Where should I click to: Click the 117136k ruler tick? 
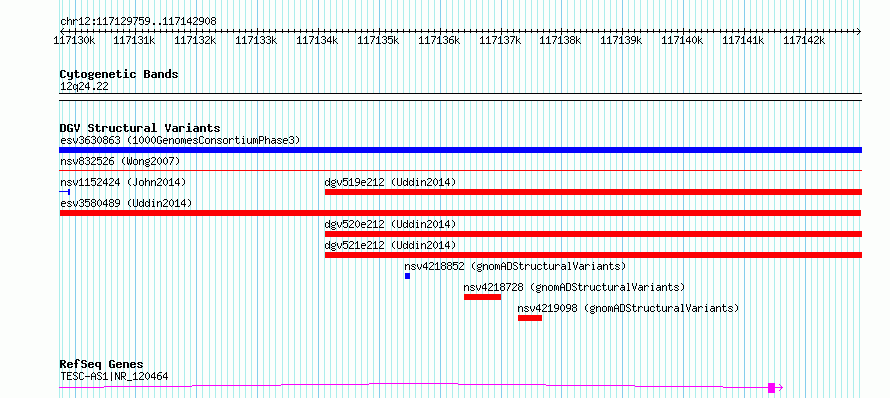coord(440,40)
